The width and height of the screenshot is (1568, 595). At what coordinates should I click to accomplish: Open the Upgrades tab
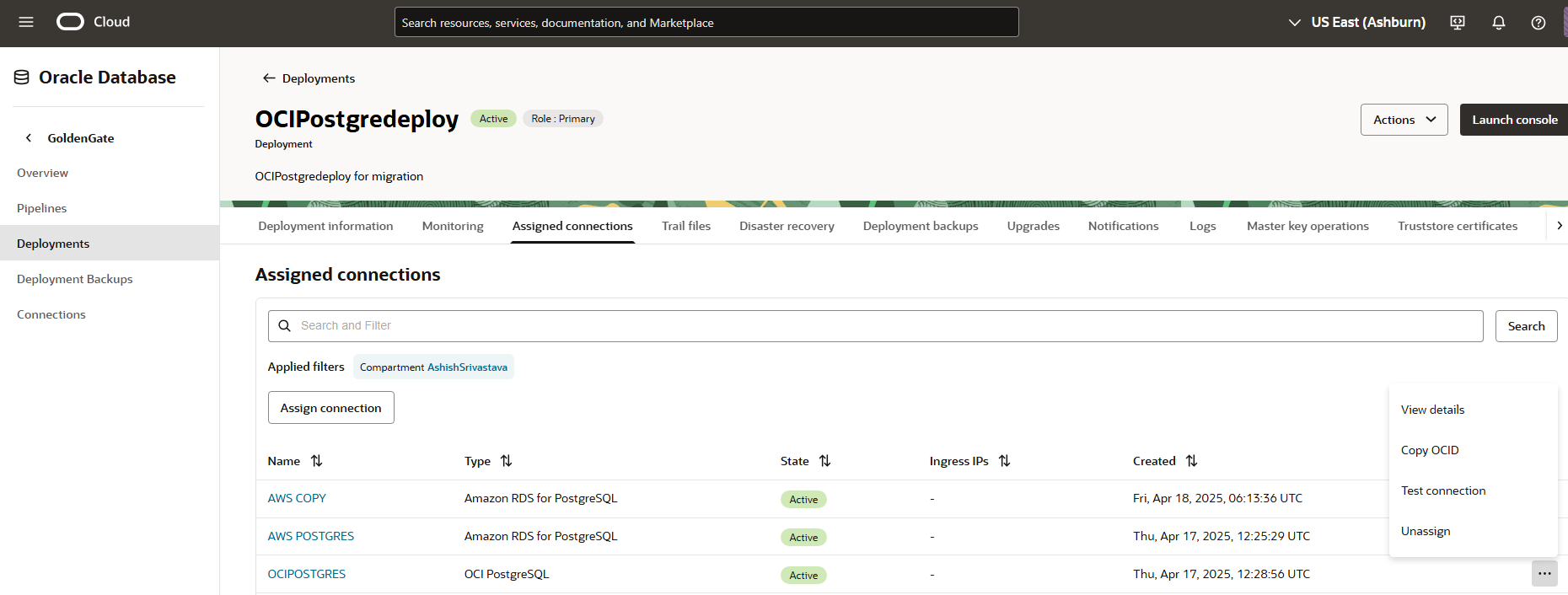coord(1033,226)
